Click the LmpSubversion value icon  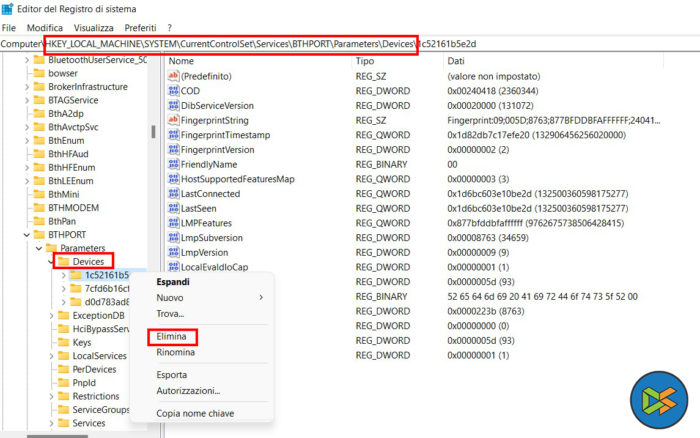pyautogui.click(x=173, y=238)
